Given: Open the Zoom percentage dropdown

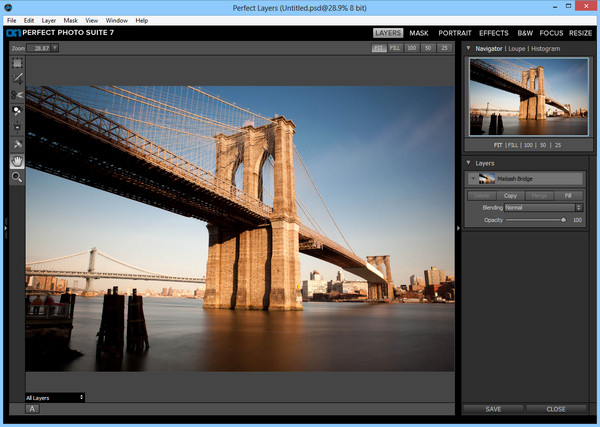Looking at the screenshot, I should click(54, 47).
